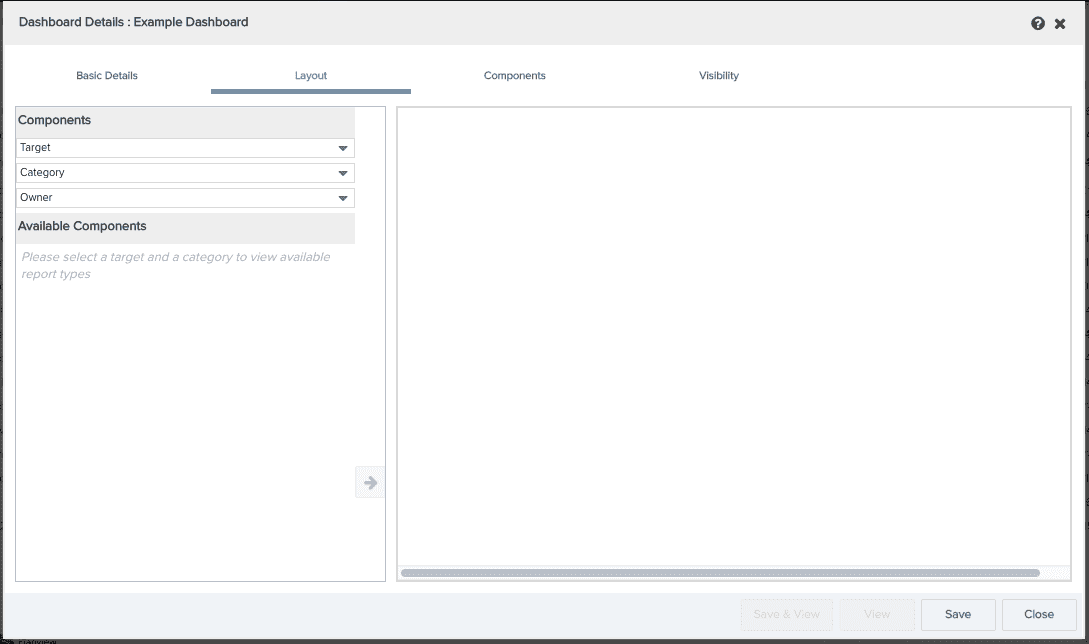Click the arrow to add selected component
This screenshot has width=1089, height=644.
coord(370,482)
